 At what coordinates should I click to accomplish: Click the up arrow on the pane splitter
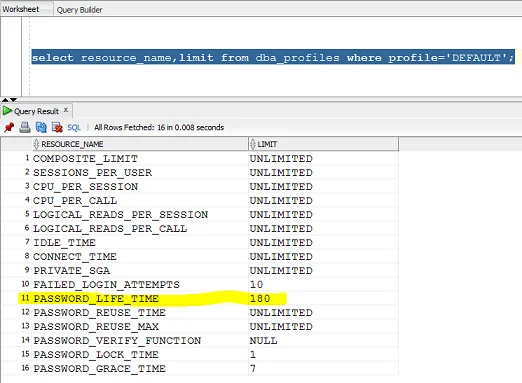[5, 100]
